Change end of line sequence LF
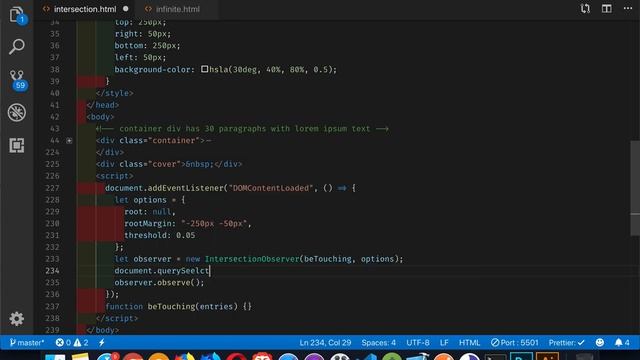The width and height of the screenshot is (640, 360). tap(444, 342)
